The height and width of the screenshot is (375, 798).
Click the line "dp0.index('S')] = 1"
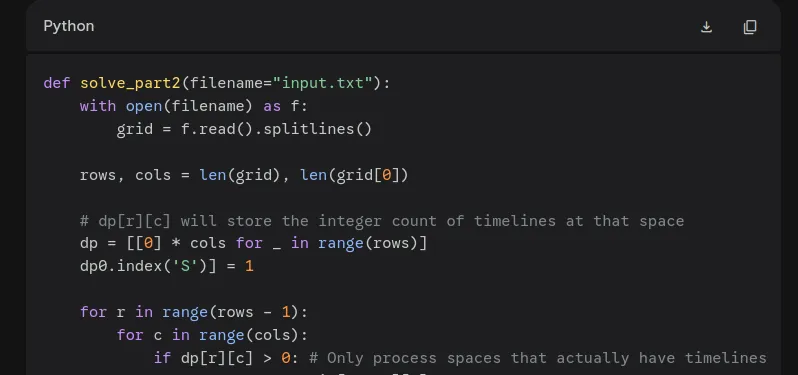click(x=166, y=266)
